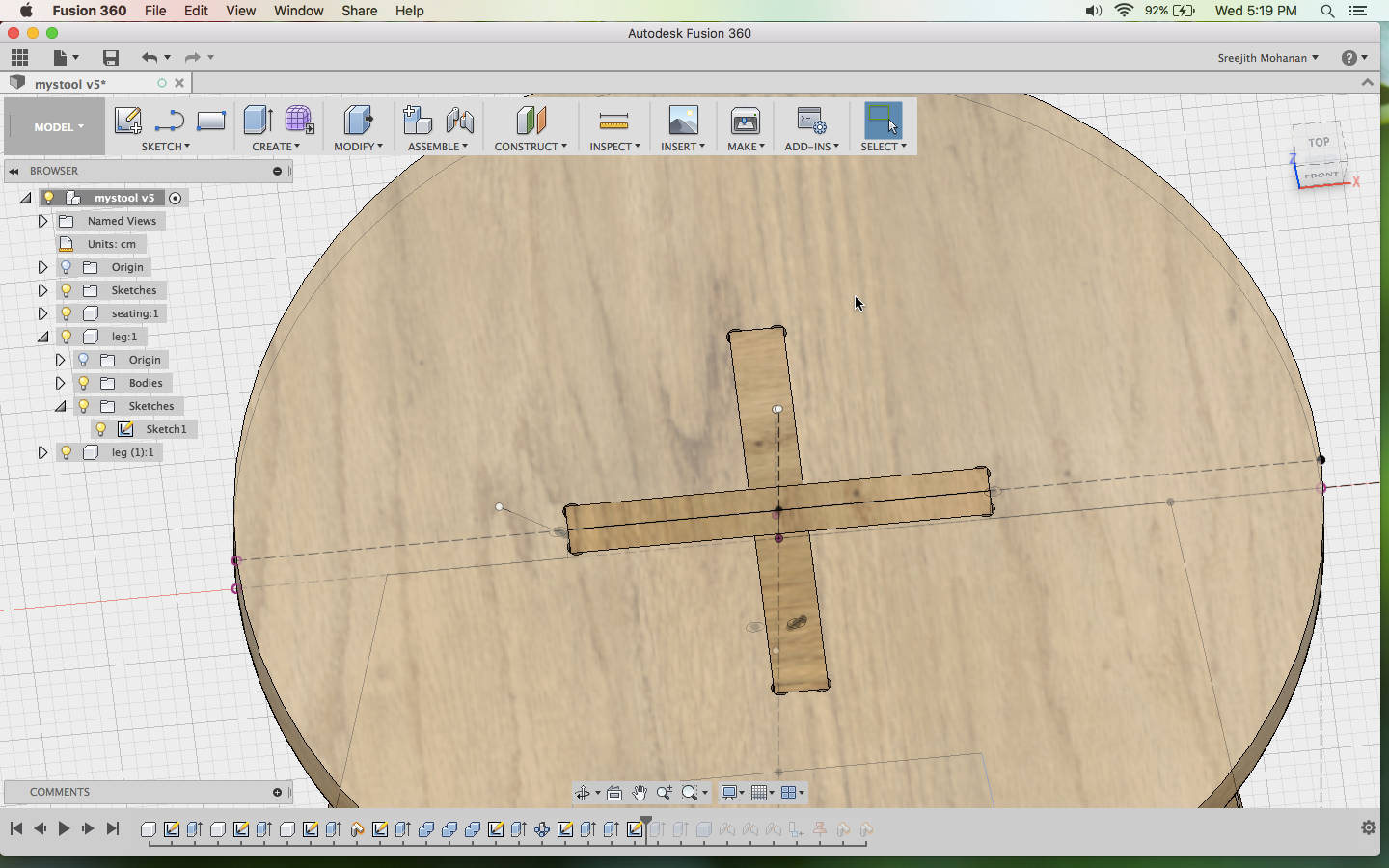The height and width of the screenshot is (868, 1389).
Task: Expand the seating:1 component
Action: (x=42, y=313)
